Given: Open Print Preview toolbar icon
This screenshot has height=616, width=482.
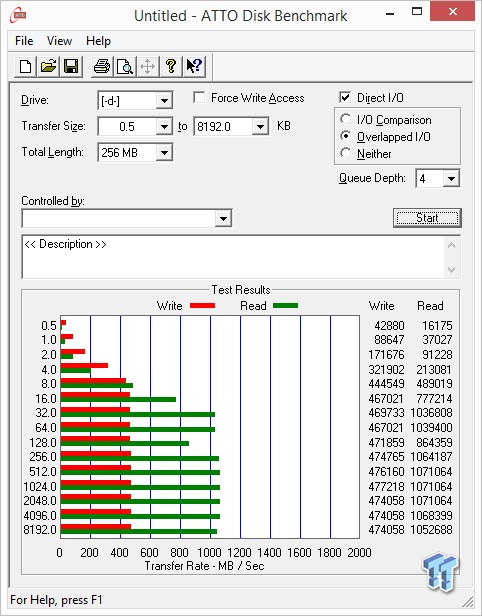Looking at the screenshot, I should tap(125, 66).
